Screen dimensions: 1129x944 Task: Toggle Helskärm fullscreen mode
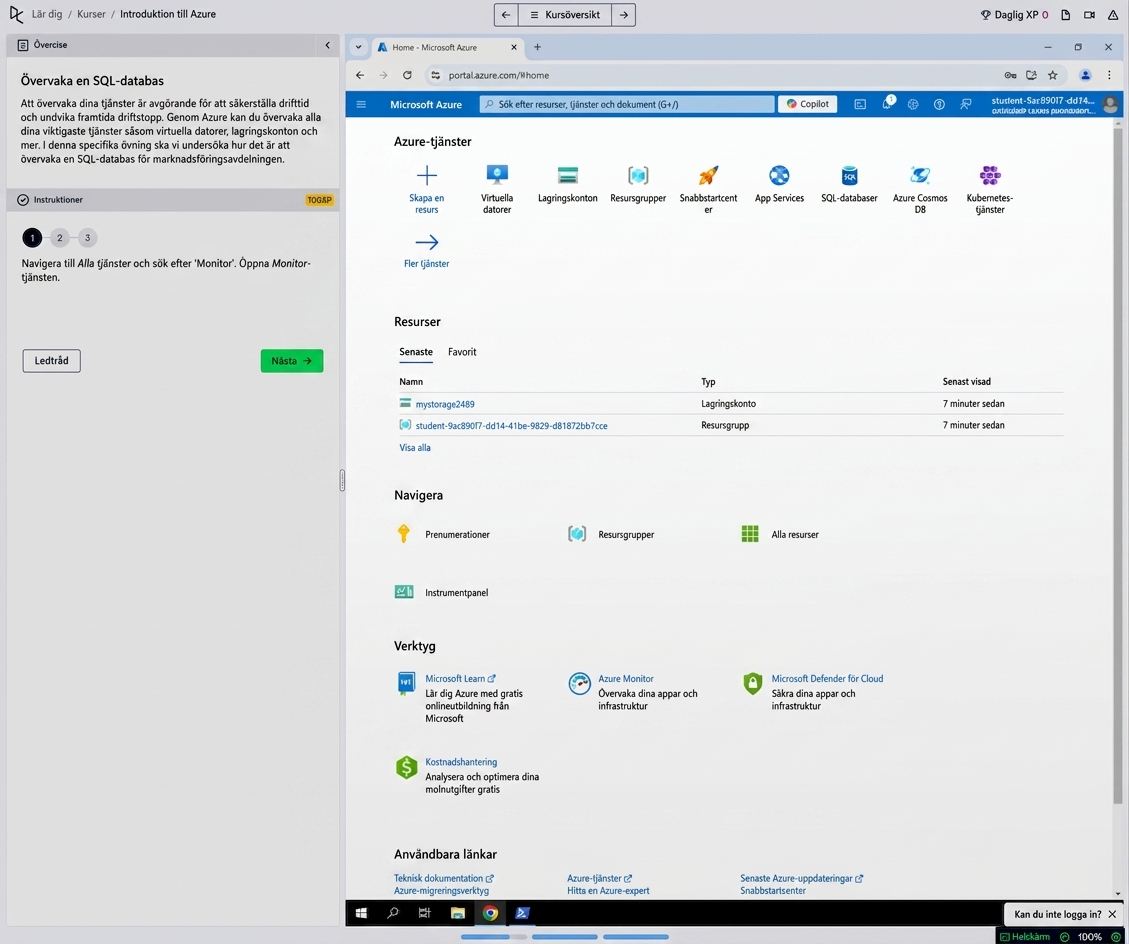pyautogui.click(x=1025, y=936)
